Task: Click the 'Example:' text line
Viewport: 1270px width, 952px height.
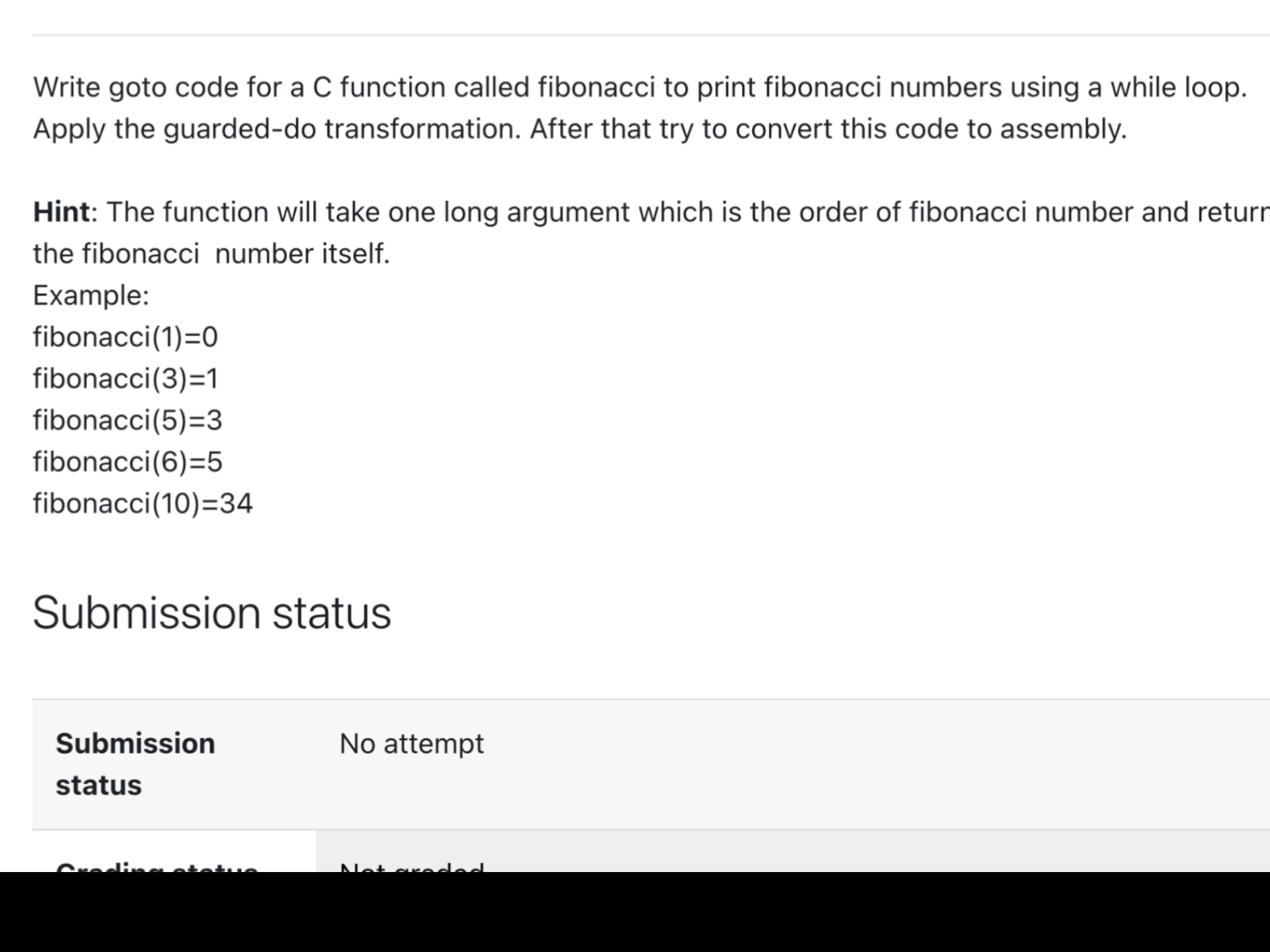Action: [91, 295]
